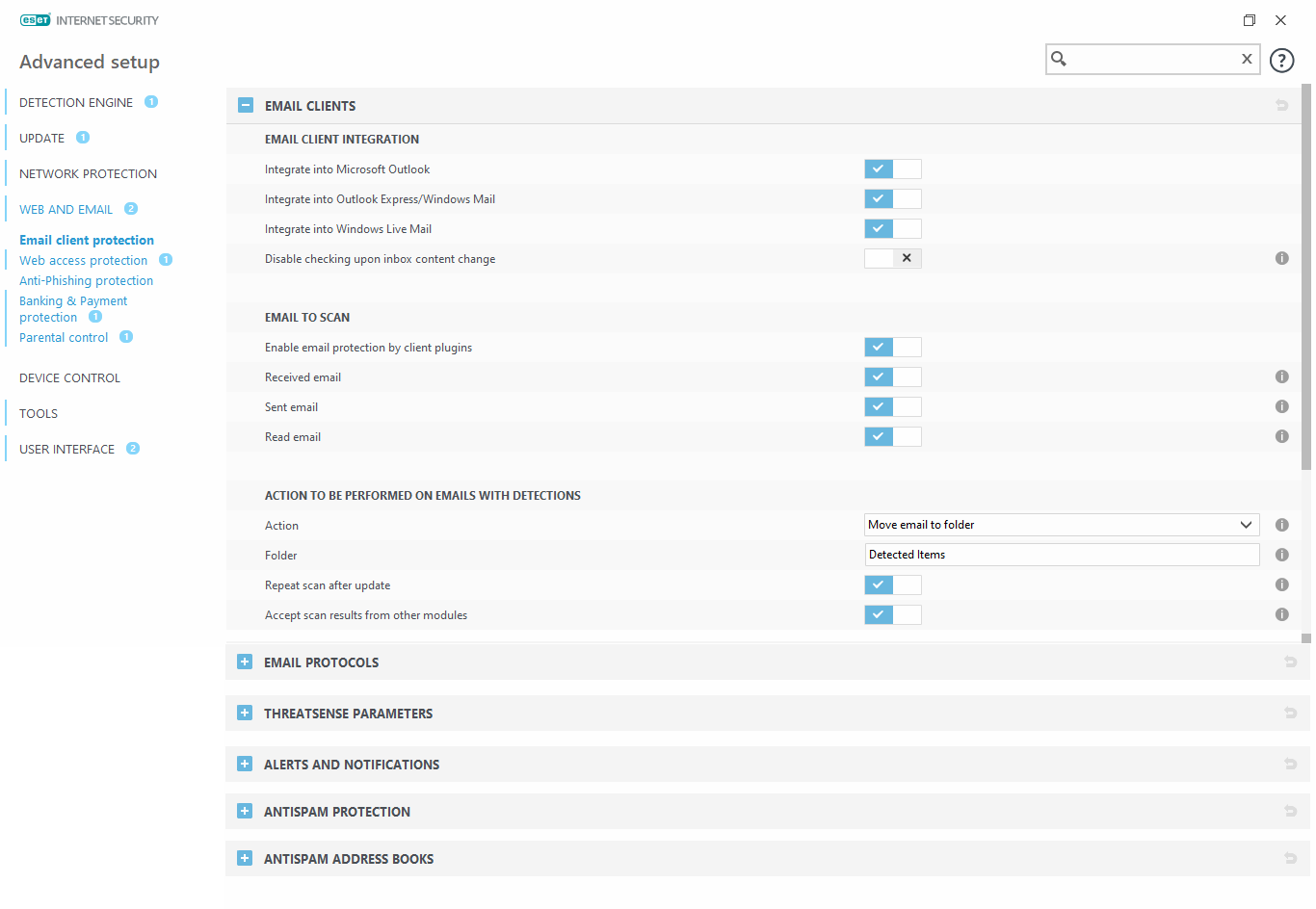Toggle Integrate into Outlook Express/Windows Mail
Viewport: 1316px width, 909px height.
pos(893,199)
